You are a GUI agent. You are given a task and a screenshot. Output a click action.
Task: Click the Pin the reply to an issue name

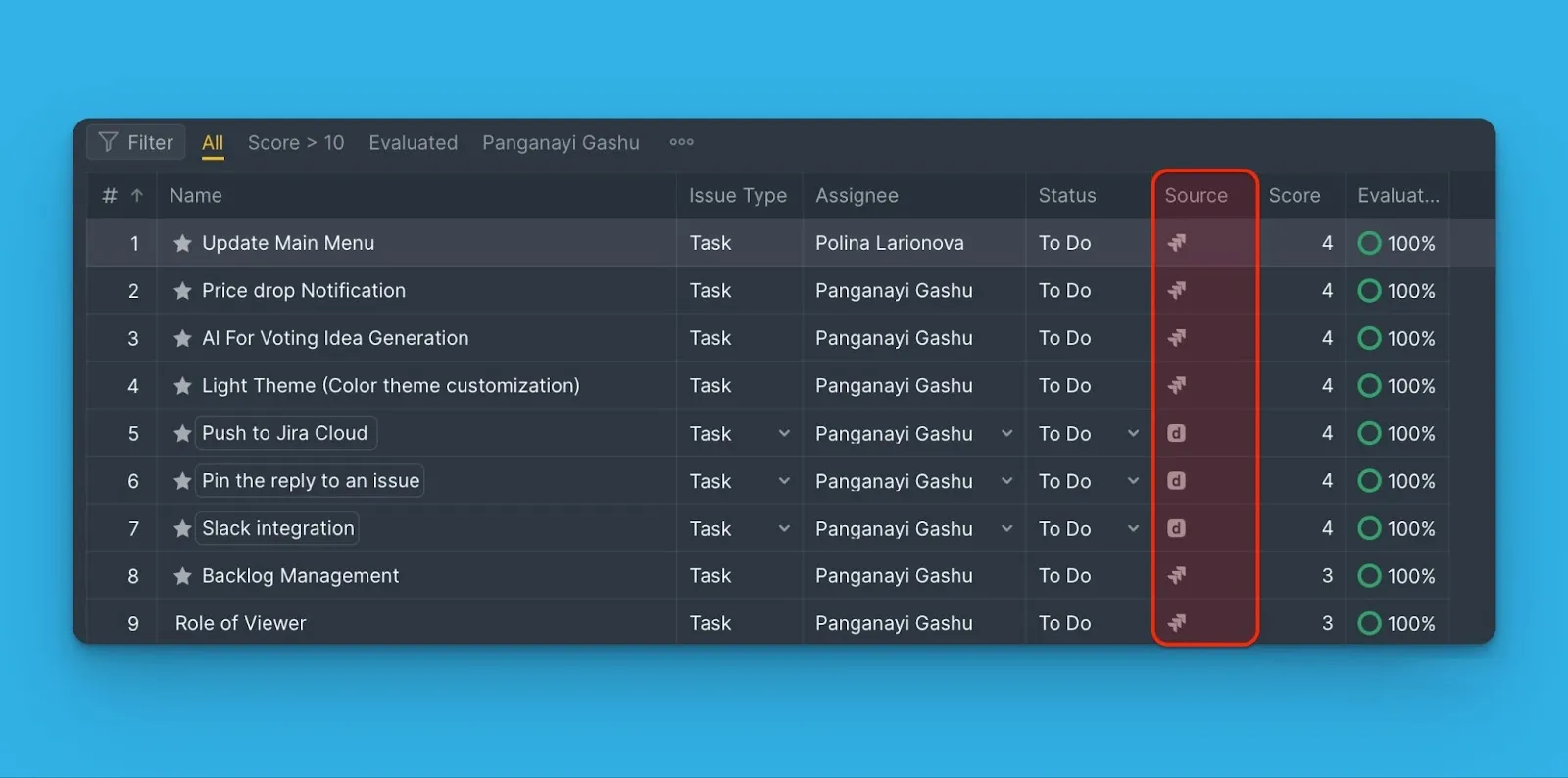point(310,481)
